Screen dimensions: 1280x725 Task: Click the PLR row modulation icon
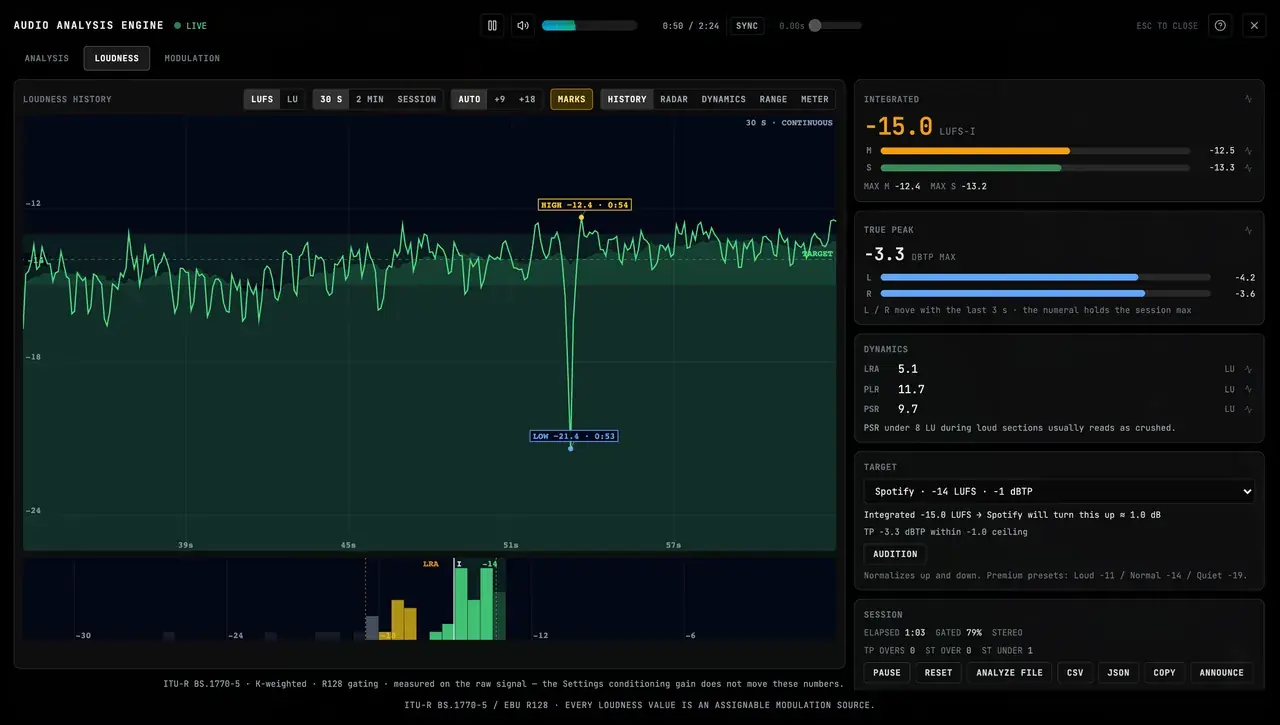point(1248,389)
